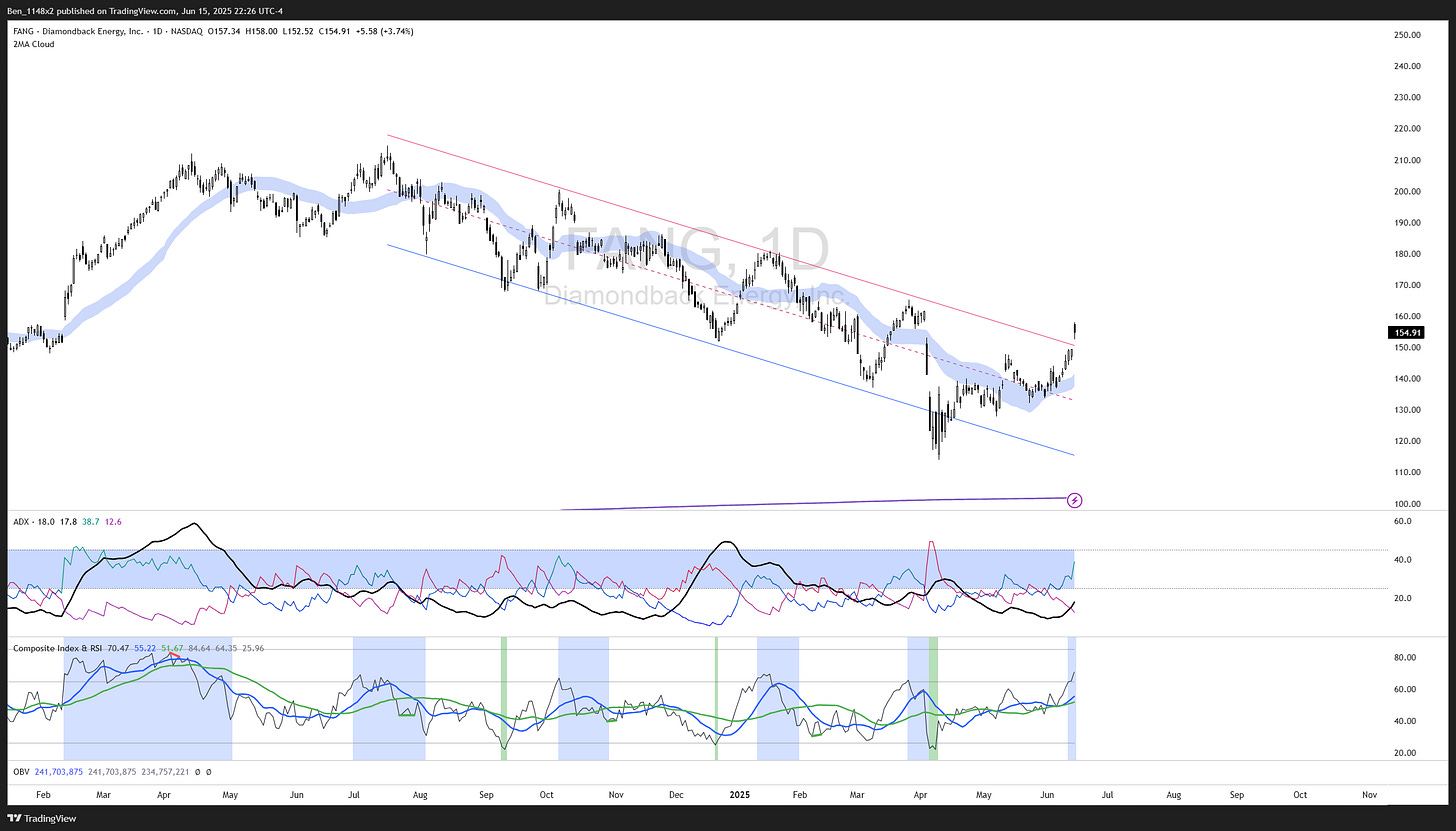The image size is (1456, 831).
Task: Click the Nov label at time axis end
Action: point(1370,794)
